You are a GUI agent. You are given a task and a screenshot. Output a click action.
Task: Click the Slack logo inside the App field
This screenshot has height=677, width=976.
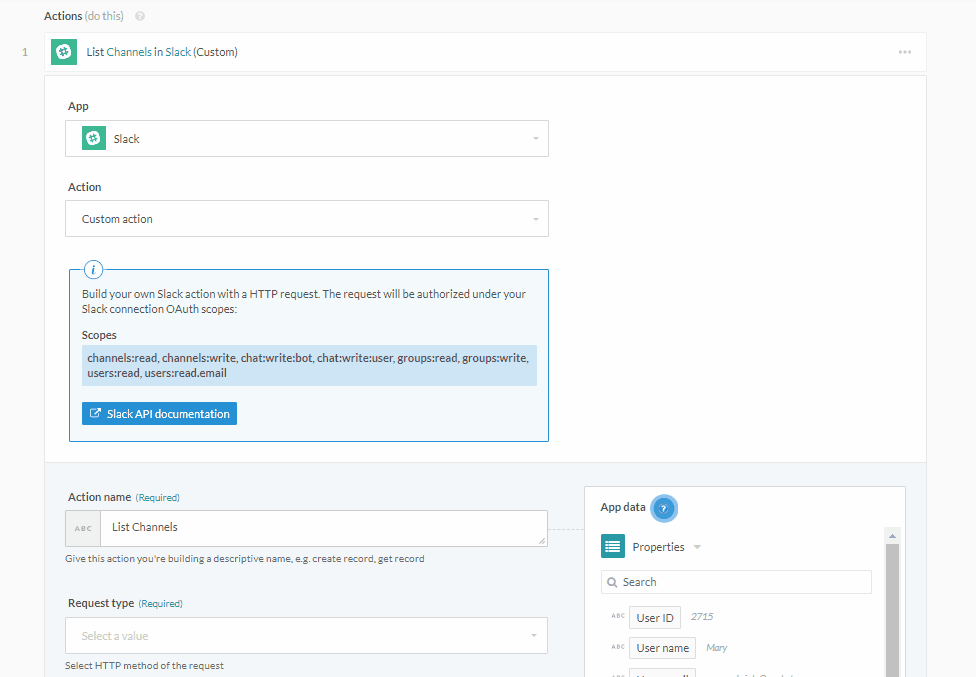click(92, 138)
